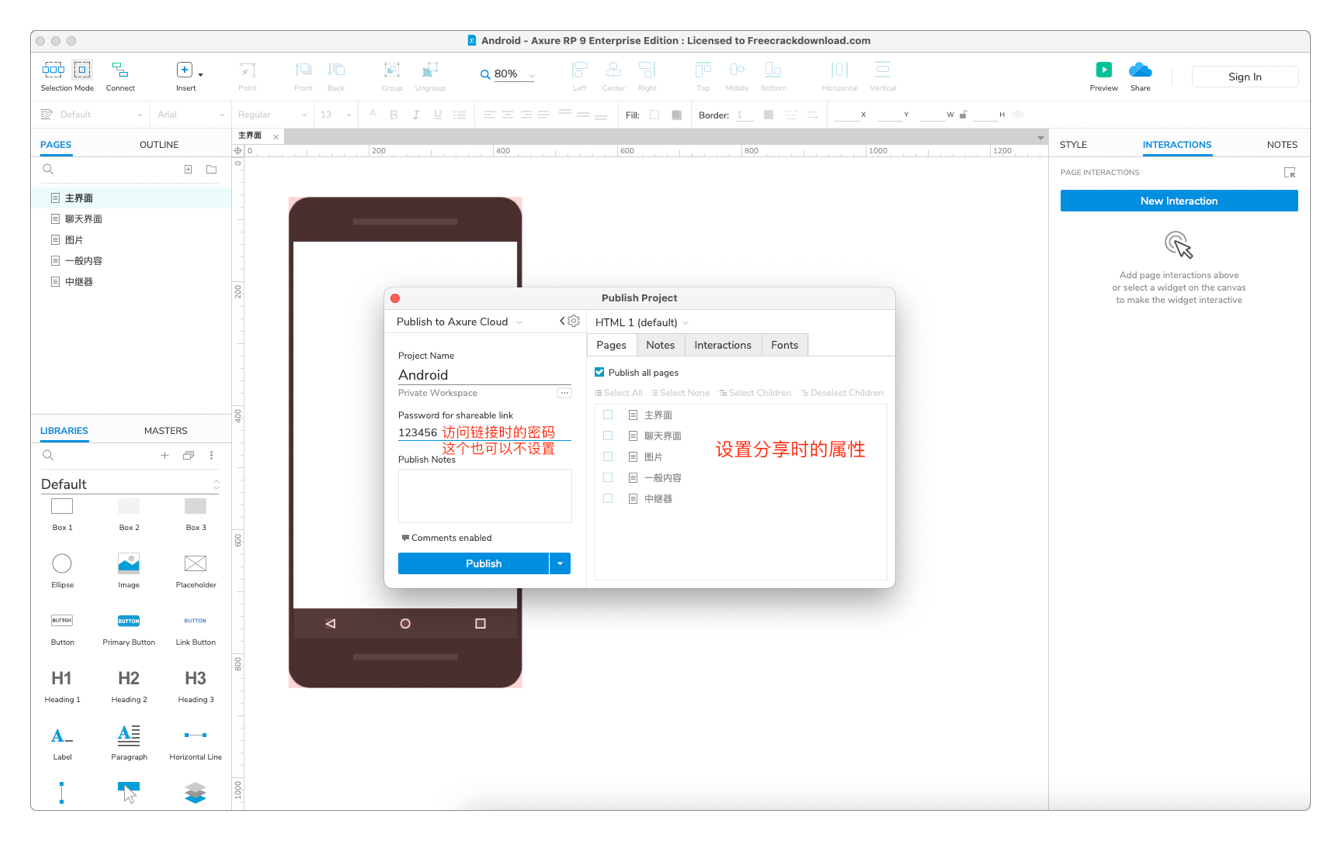Add a new folder in Pages panel
Image resolution: width=1341 pixels, height=841 pixels.
211,170
